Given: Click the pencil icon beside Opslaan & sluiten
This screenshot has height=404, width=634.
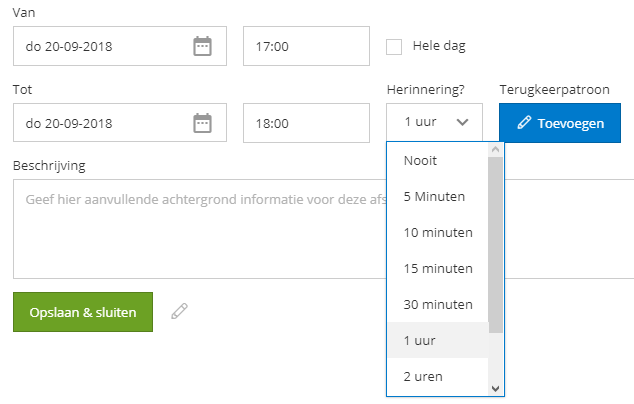Looking at the screenshot, I should (180, 311).
